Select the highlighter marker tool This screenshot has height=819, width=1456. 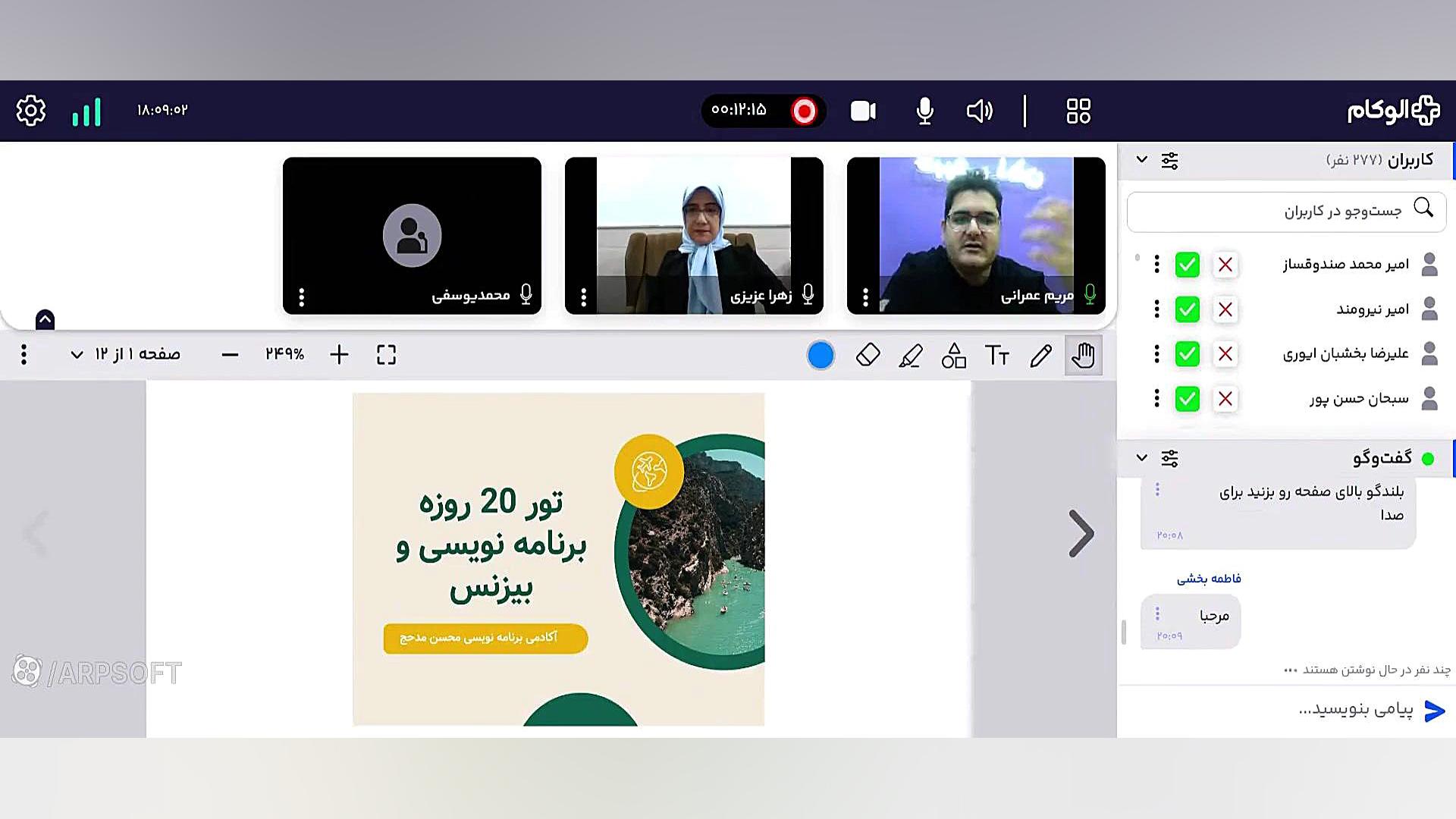pos(911,355)
